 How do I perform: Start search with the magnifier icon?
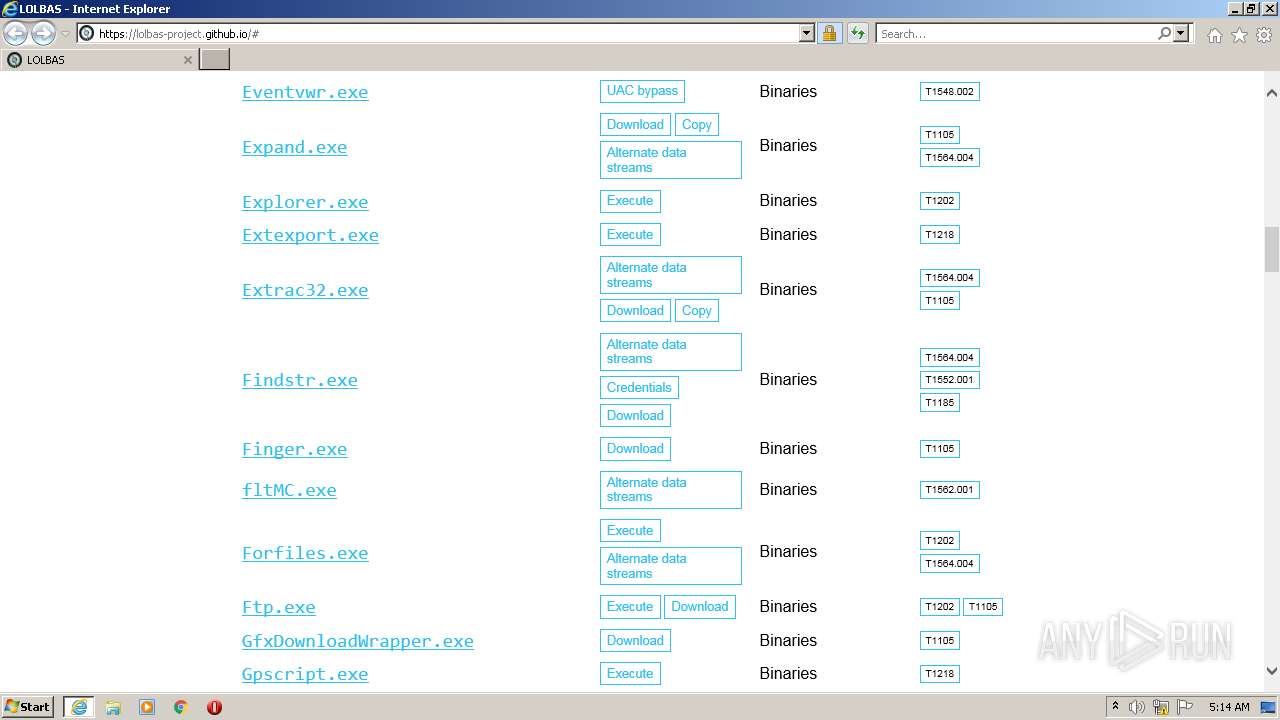point(1164,34)
